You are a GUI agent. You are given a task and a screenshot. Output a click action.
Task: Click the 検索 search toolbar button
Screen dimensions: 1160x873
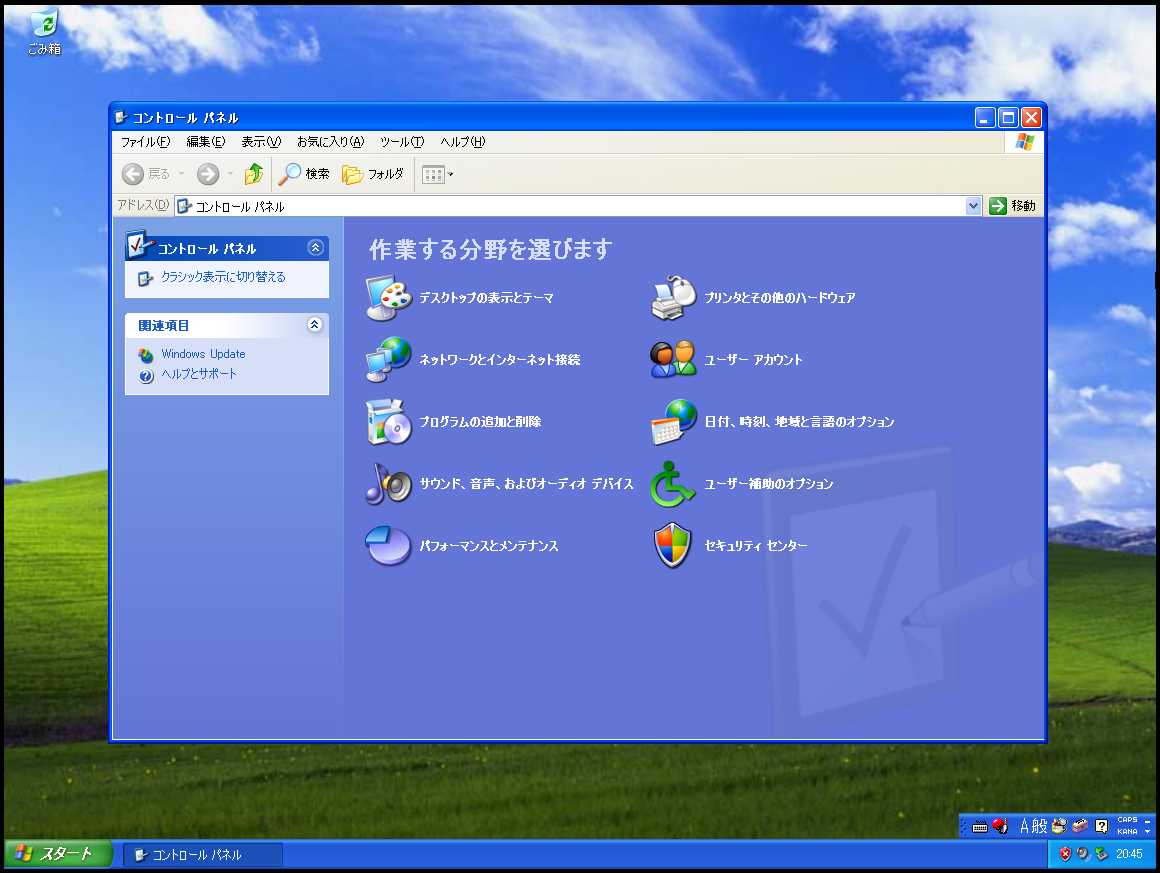[x=303, y=174]
